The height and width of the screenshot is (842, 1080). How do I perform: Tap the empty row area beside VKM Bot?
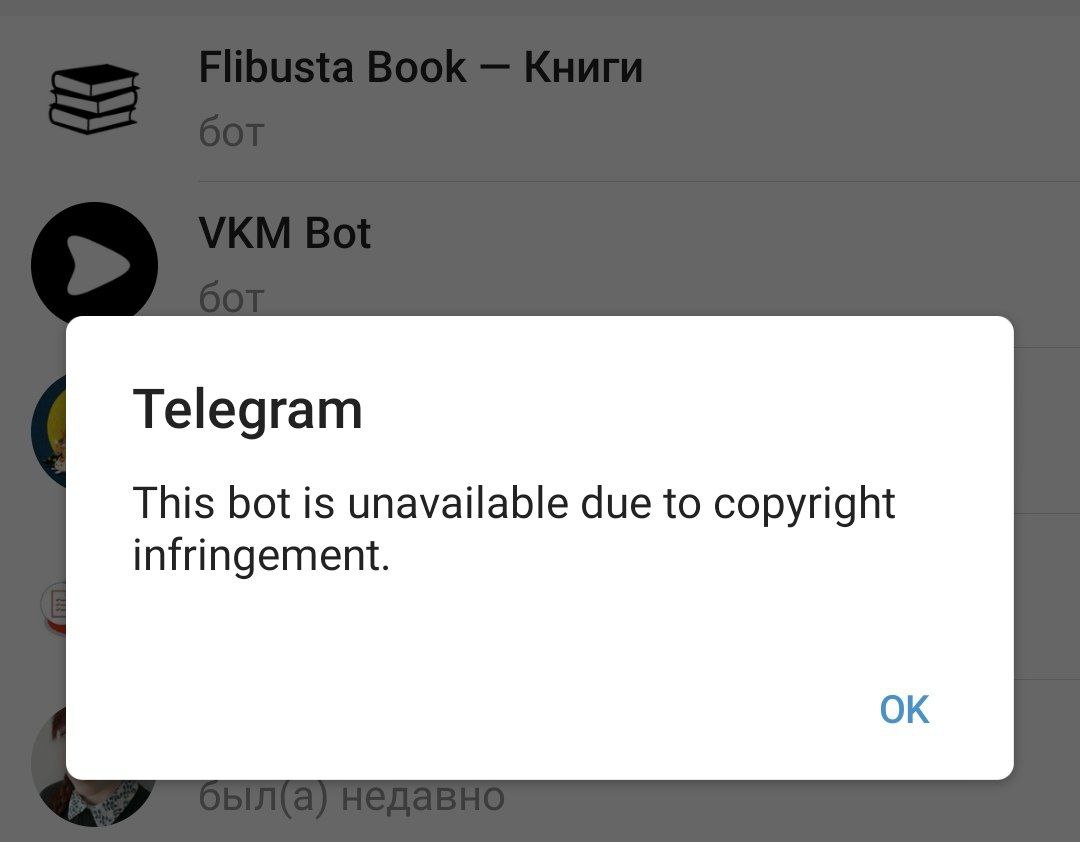pyautogui.click(x=723, y=262)
